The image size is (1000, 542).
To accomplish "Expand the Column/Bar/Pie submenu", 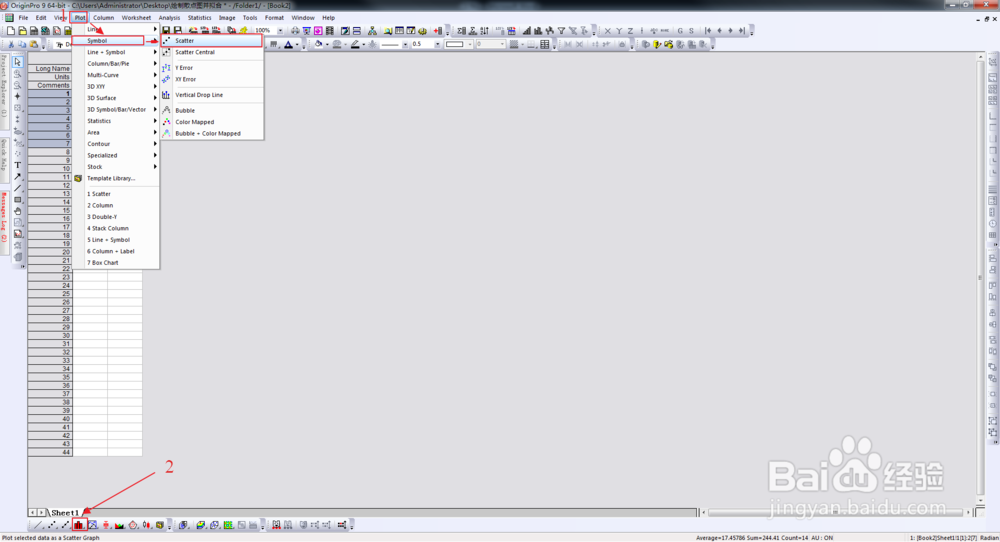I will [x=115, y=64].
